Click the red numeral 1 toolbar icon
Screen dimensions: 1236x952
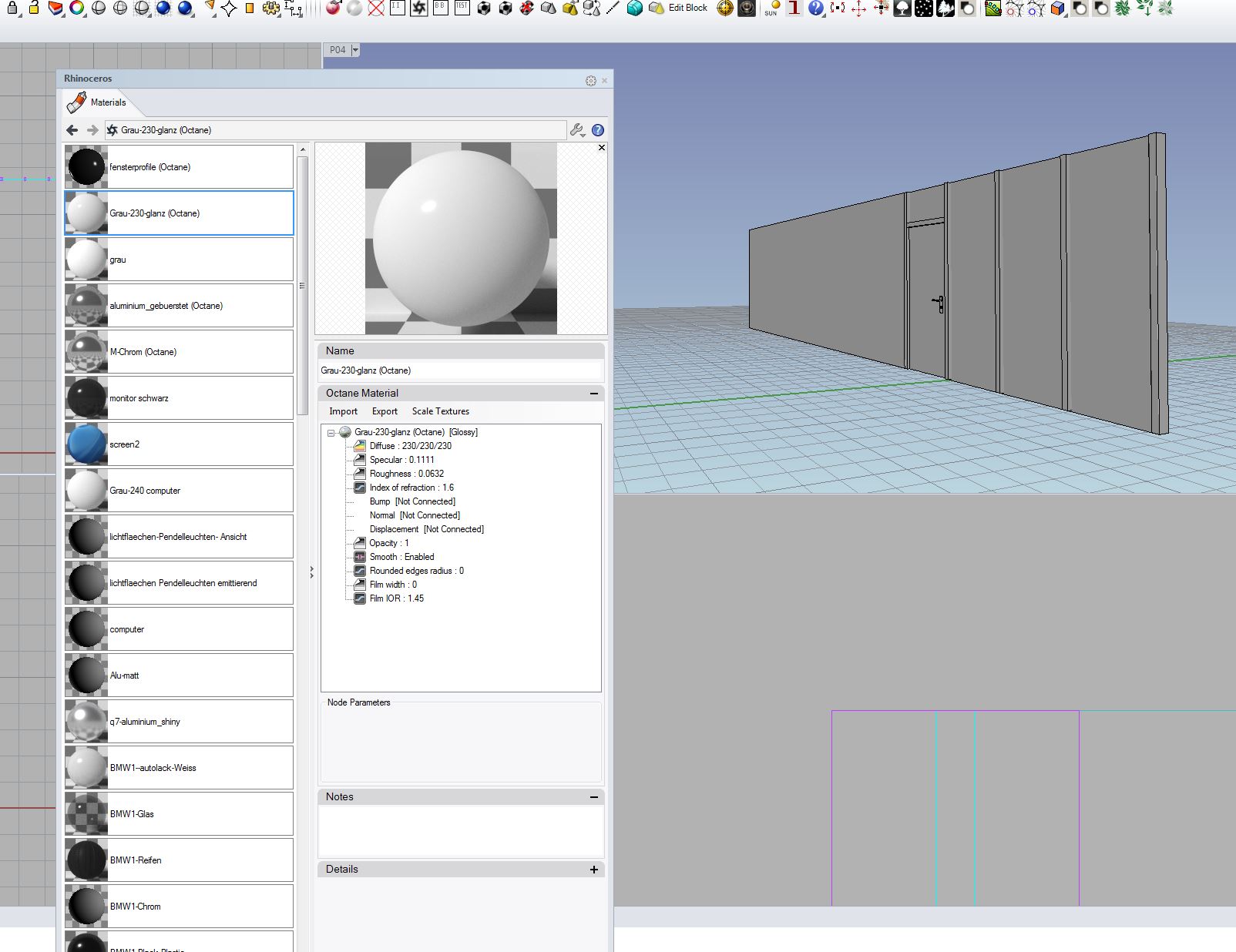pos(794,8)
